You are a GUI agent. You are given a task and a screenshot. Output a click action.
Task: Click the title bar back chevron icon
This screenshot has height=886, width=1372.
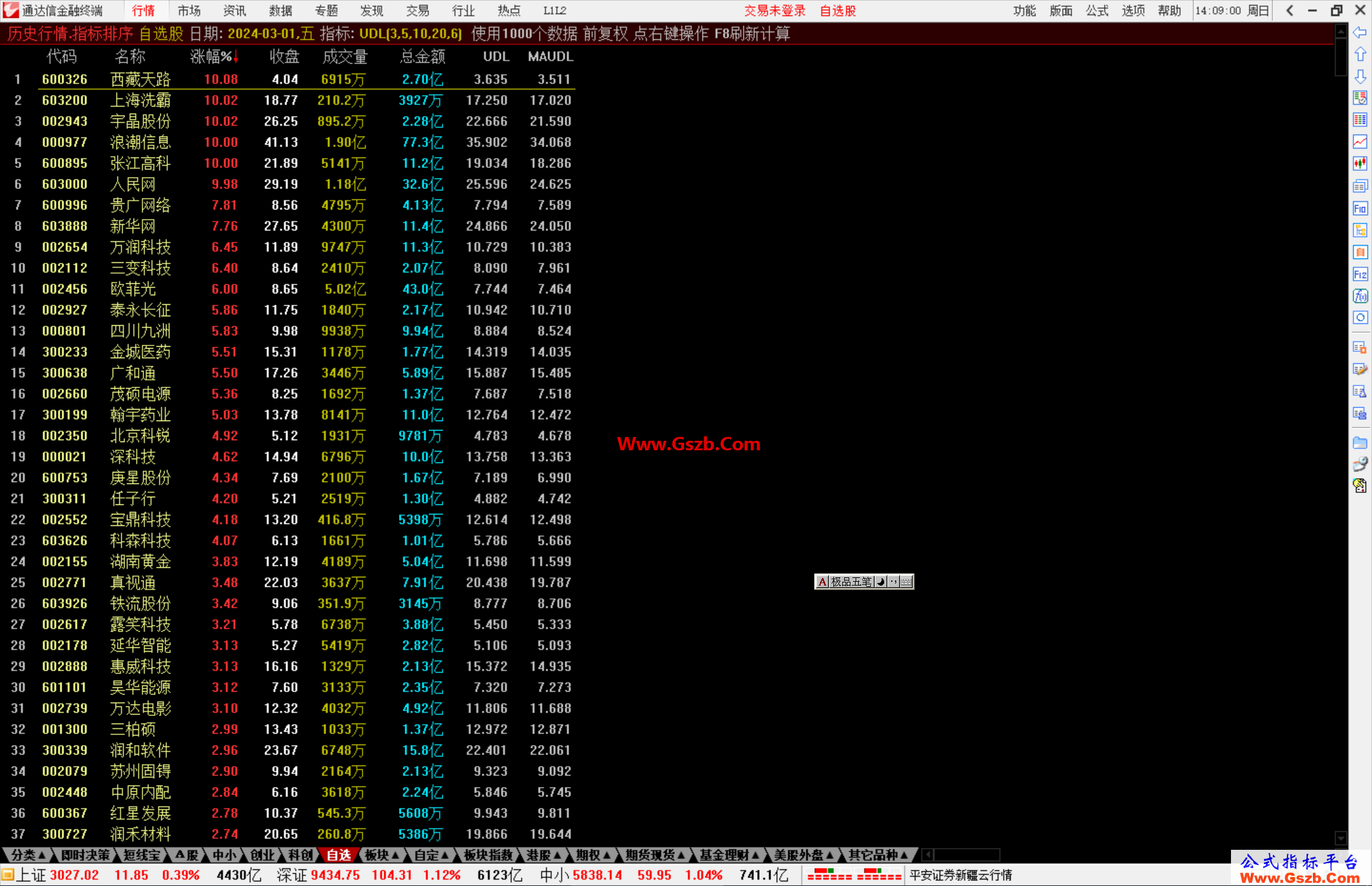(1289, 11)
